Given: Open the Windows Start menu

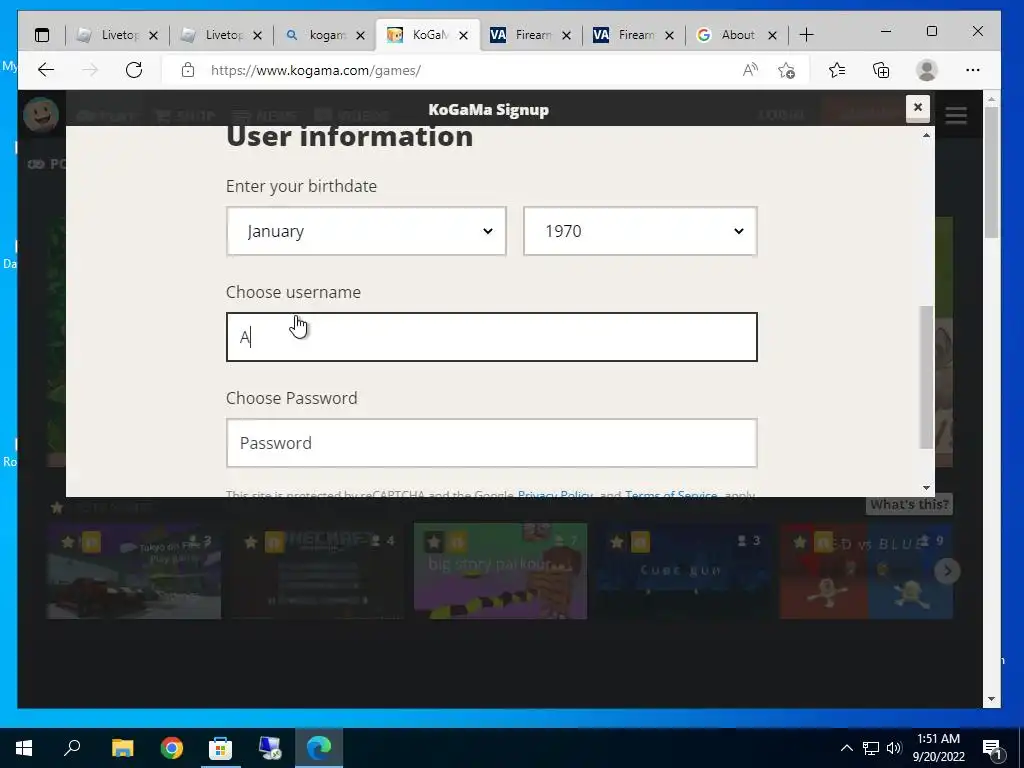Looking at the screenshot, I should click(x=24, y=748).
